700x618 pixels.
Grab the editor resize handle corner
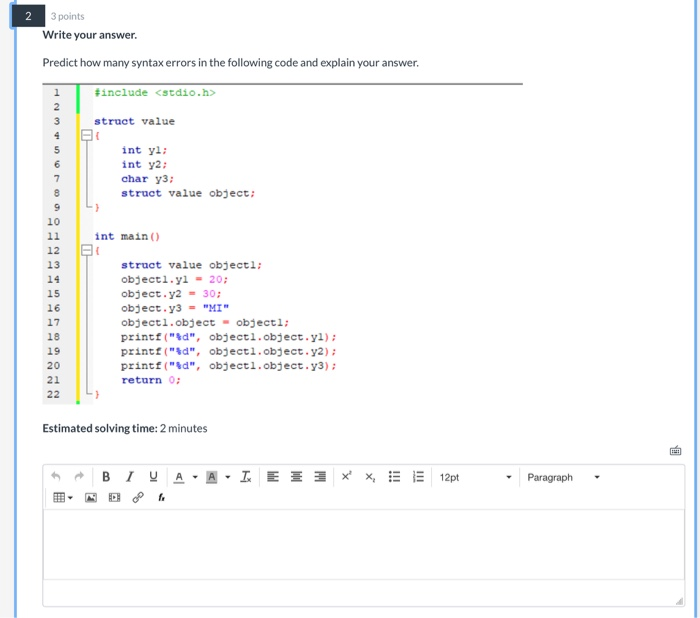click(679, 601)
